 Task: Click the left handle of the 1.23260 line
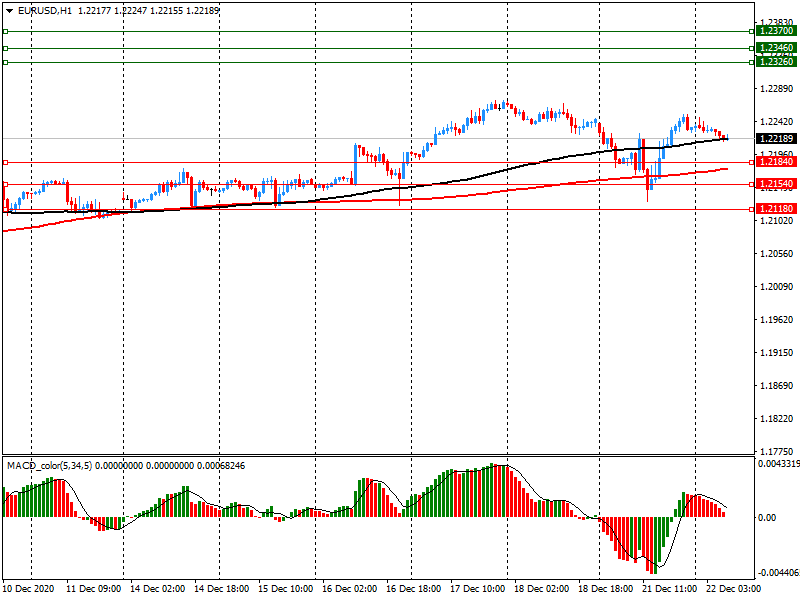click(6, 63)
